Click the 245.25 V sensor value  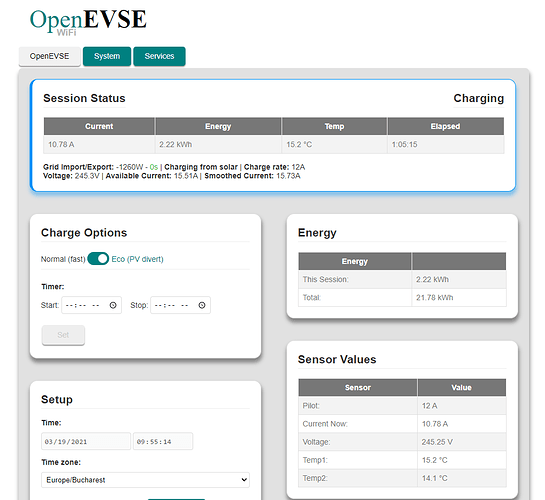tap(437, 442)
